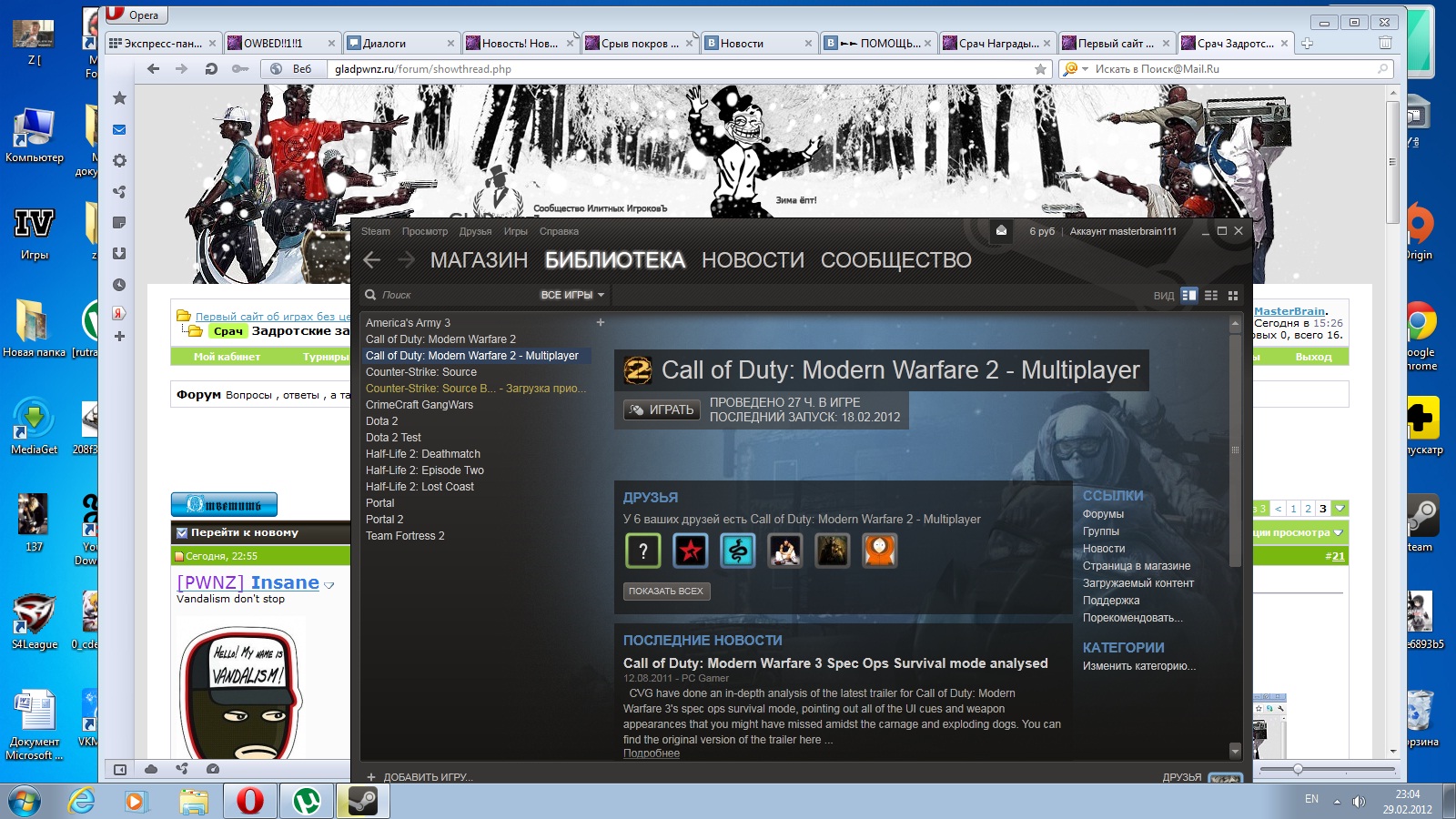The image size is (1456, 819).
Task: Click the ПОКАЗАТЬ ВСЕХ friends button
Action: tap(666, 591)
